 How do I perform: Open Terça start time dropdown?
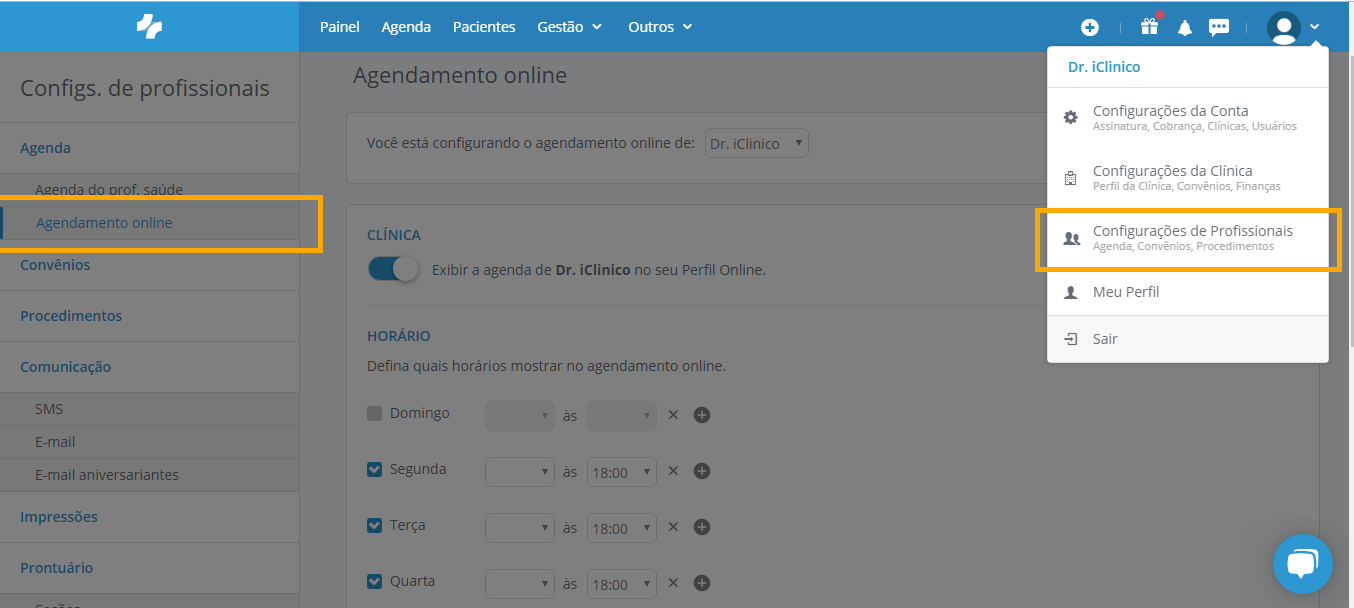point(520,527)
